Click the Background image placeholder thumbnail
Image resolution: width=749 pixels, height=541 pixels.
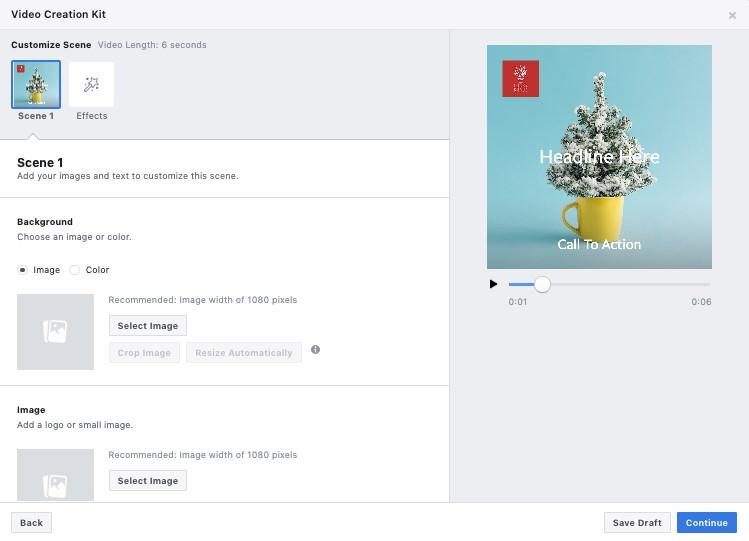pyautogui.click(x=55, y=332)
